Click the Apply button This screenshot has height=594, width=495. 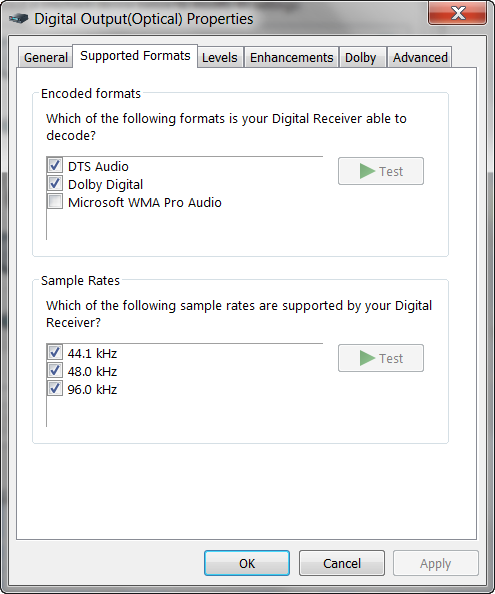pyautogui.click(x=436, y=563)
